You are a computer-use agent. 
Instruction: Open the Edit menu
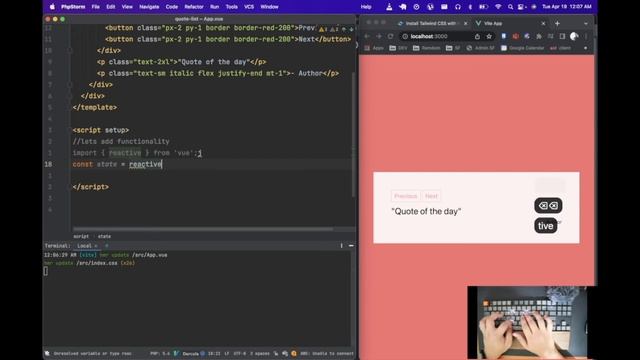point(111,7)
